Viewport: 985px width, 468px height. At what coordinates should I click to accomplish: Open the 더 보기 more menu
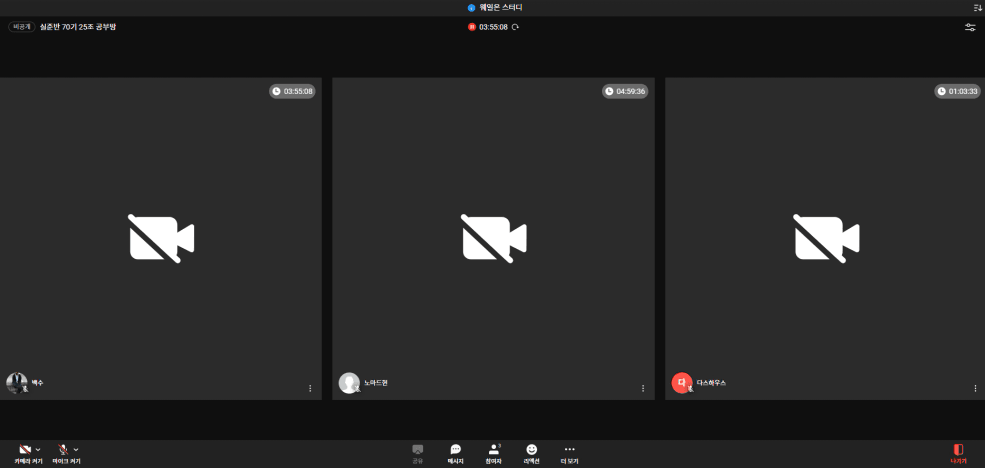(x=569, y=454)
